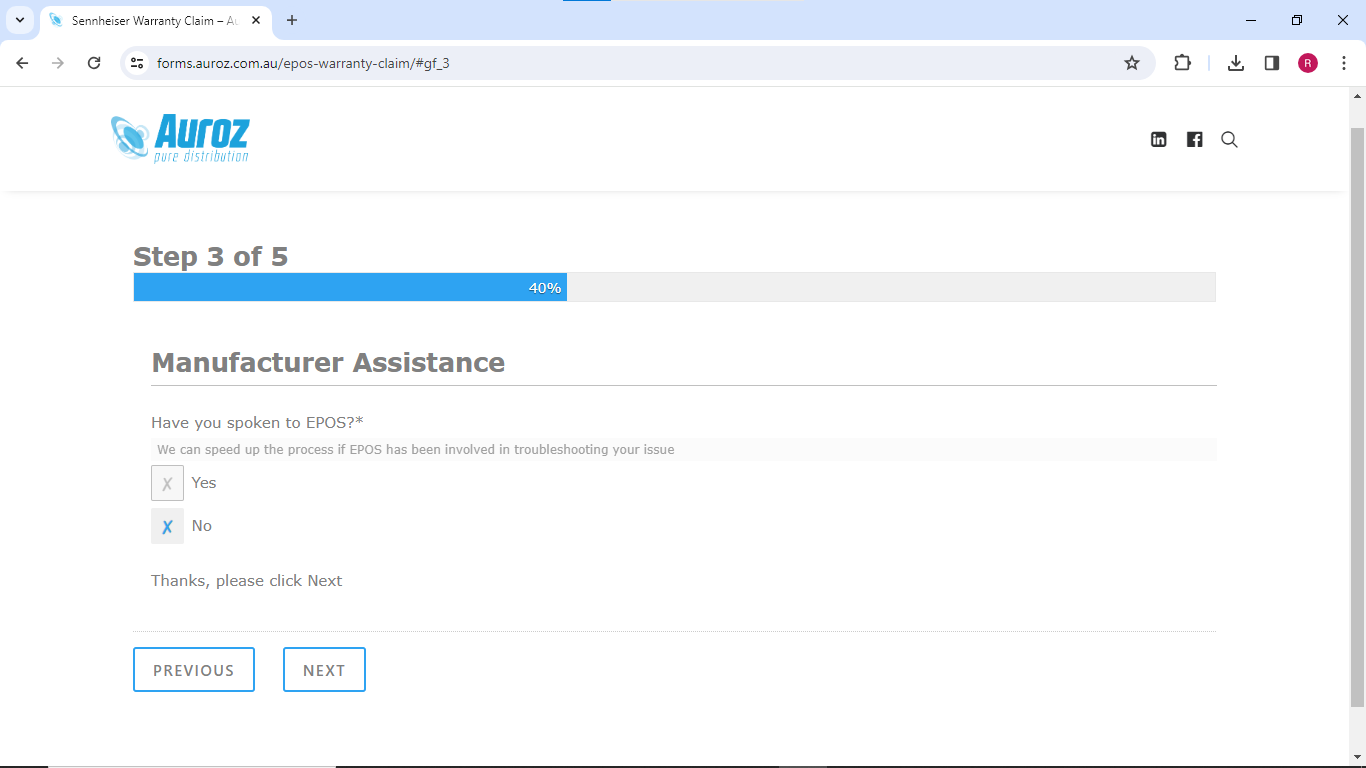
Task: Open the LinkedIn icon in header
Action: coord(1158,140)
